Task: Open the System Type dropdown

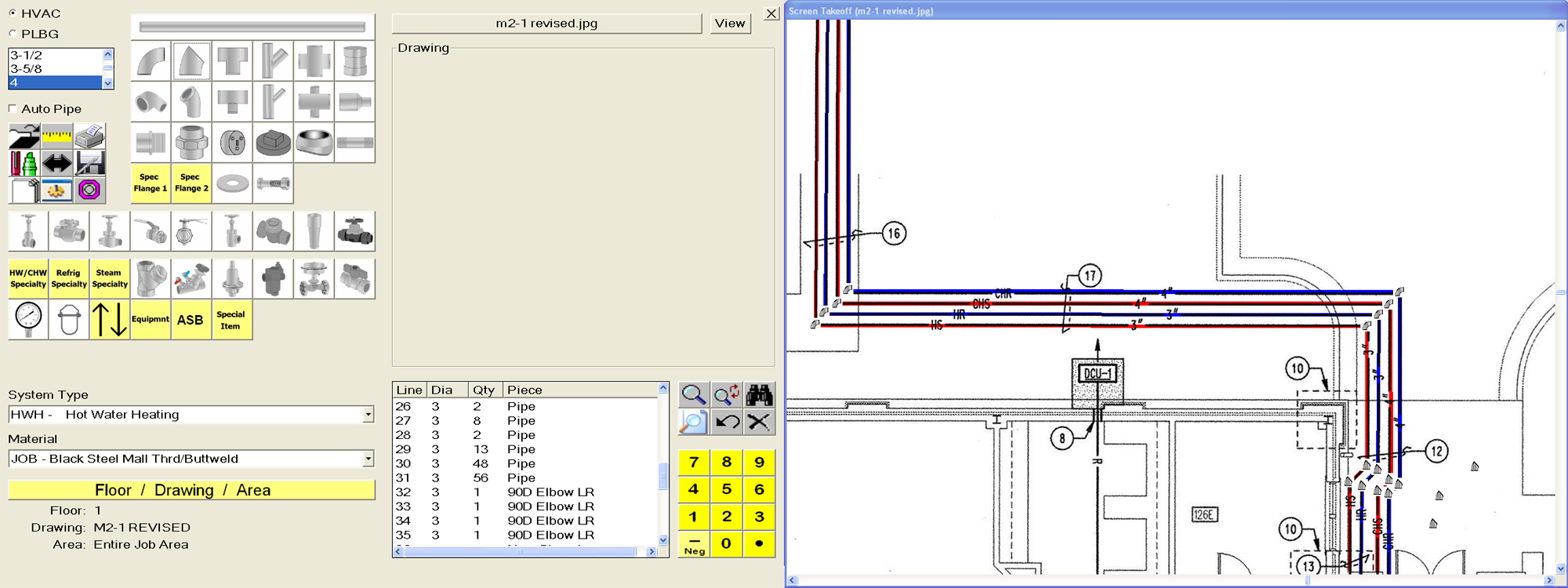Action: click(368, 415)
